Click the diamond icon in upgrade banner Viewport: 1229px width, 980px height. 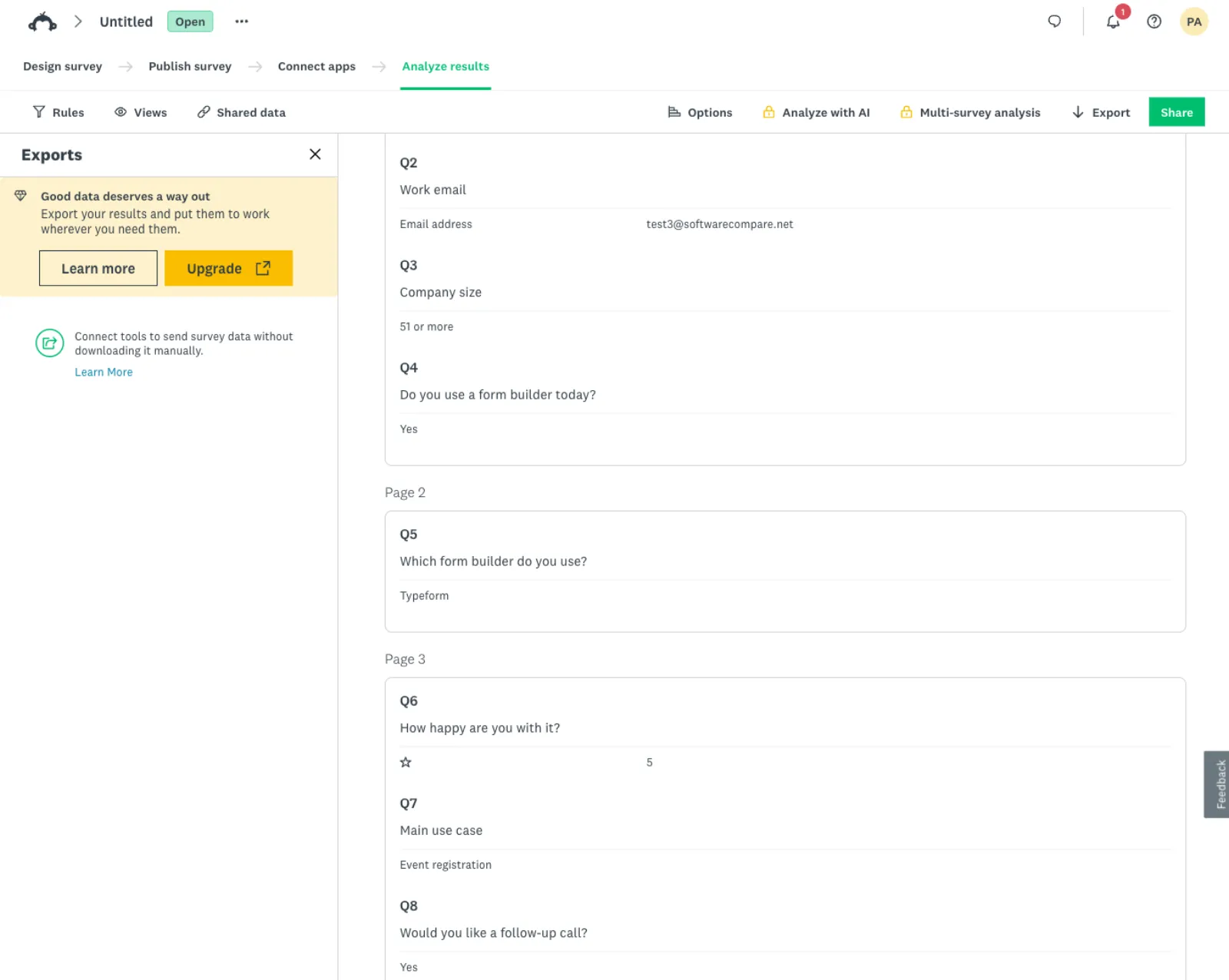[21, 196]
